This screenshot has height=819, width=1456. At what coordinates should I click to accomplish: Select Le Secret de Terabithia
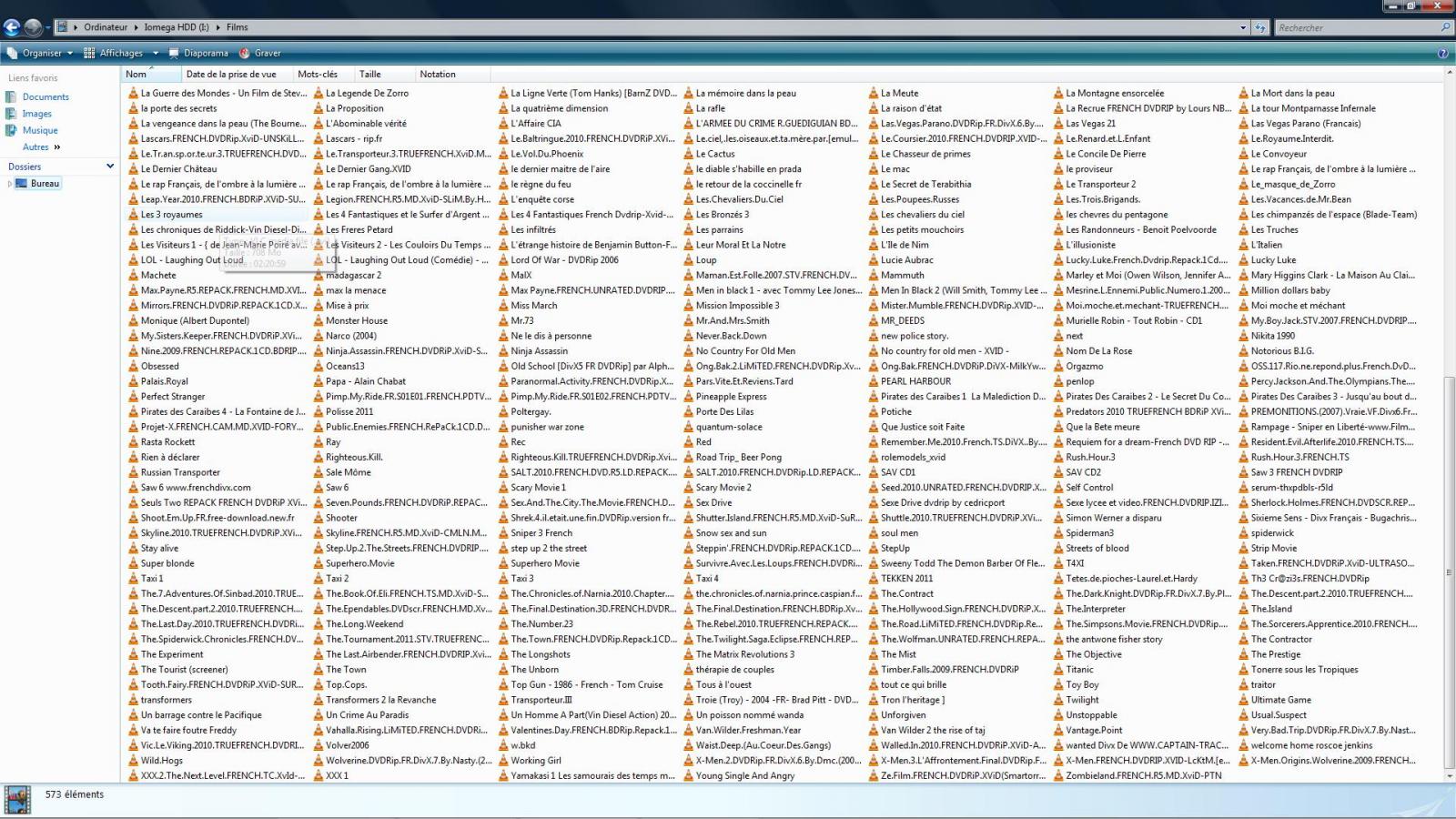[925, 184]
